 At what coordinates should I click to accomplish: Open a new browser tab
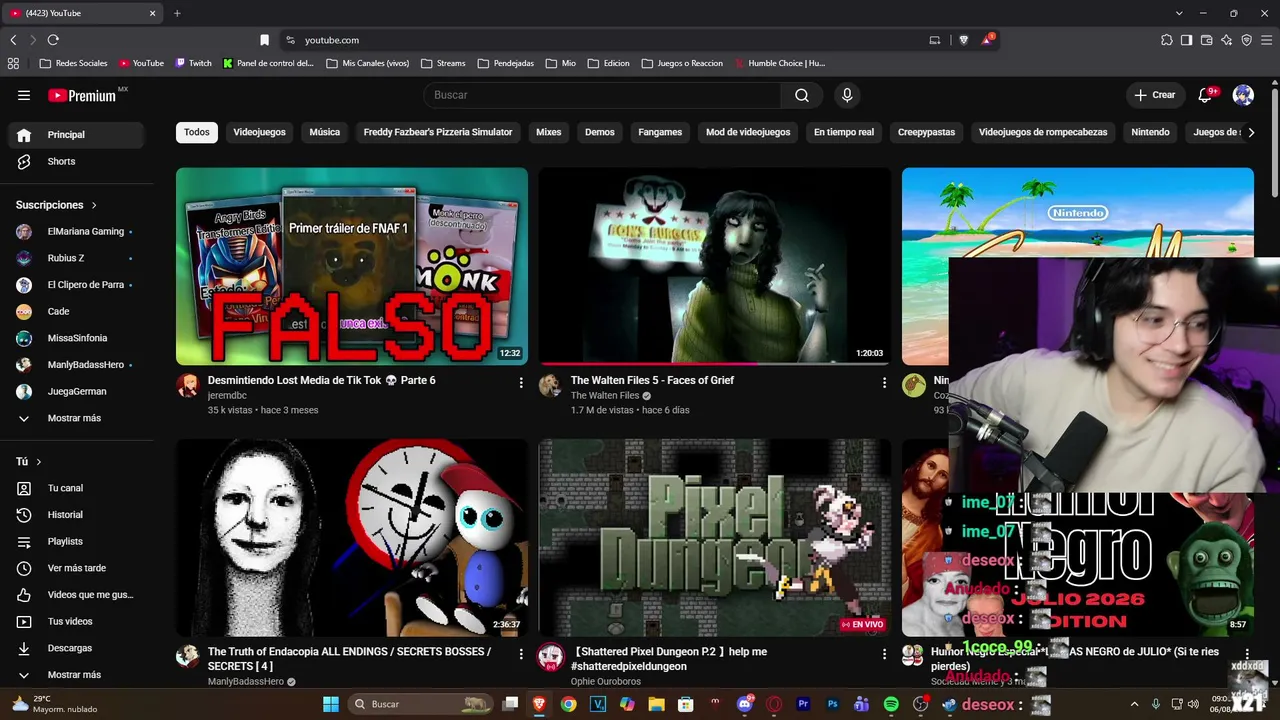[177, 13]
